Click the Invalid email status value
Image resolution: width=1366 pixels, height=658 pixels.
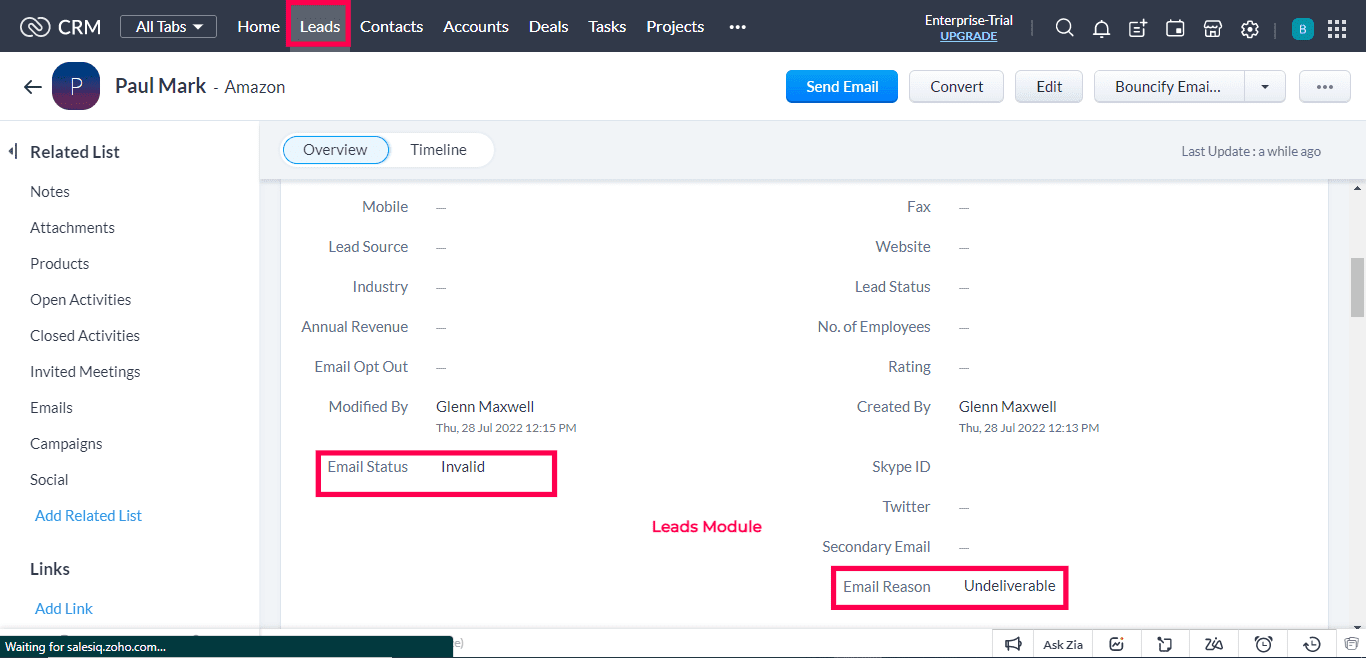463,467
